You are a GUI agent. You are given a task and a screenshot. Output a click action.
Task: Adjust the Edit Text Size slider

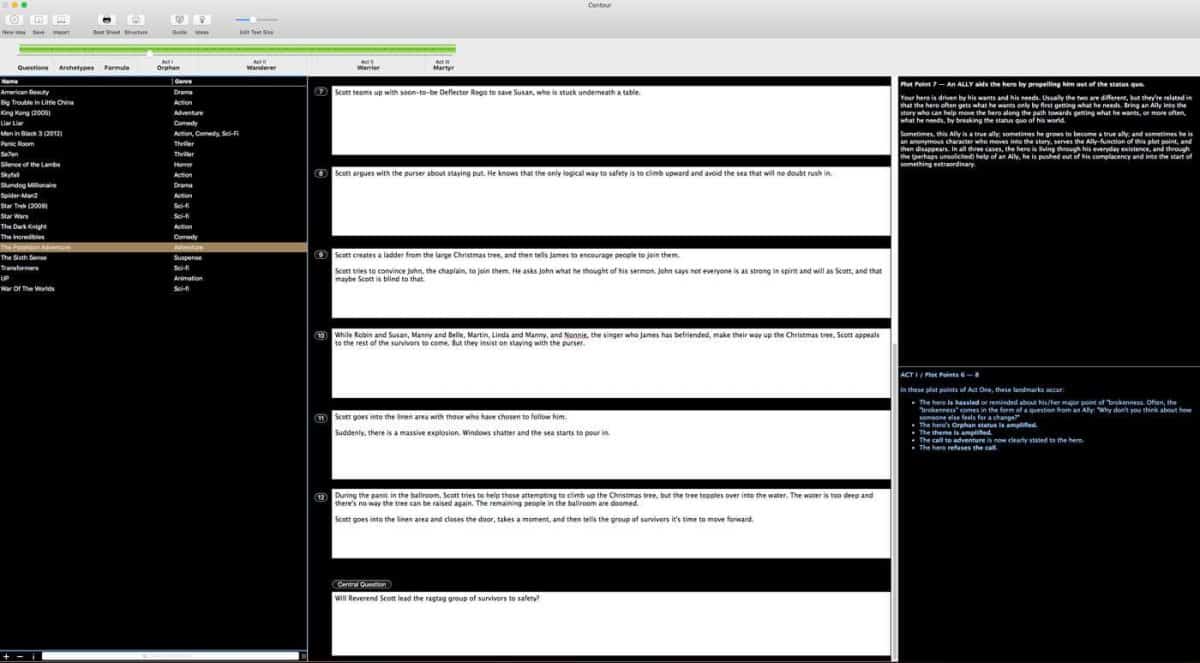(254, 19)
